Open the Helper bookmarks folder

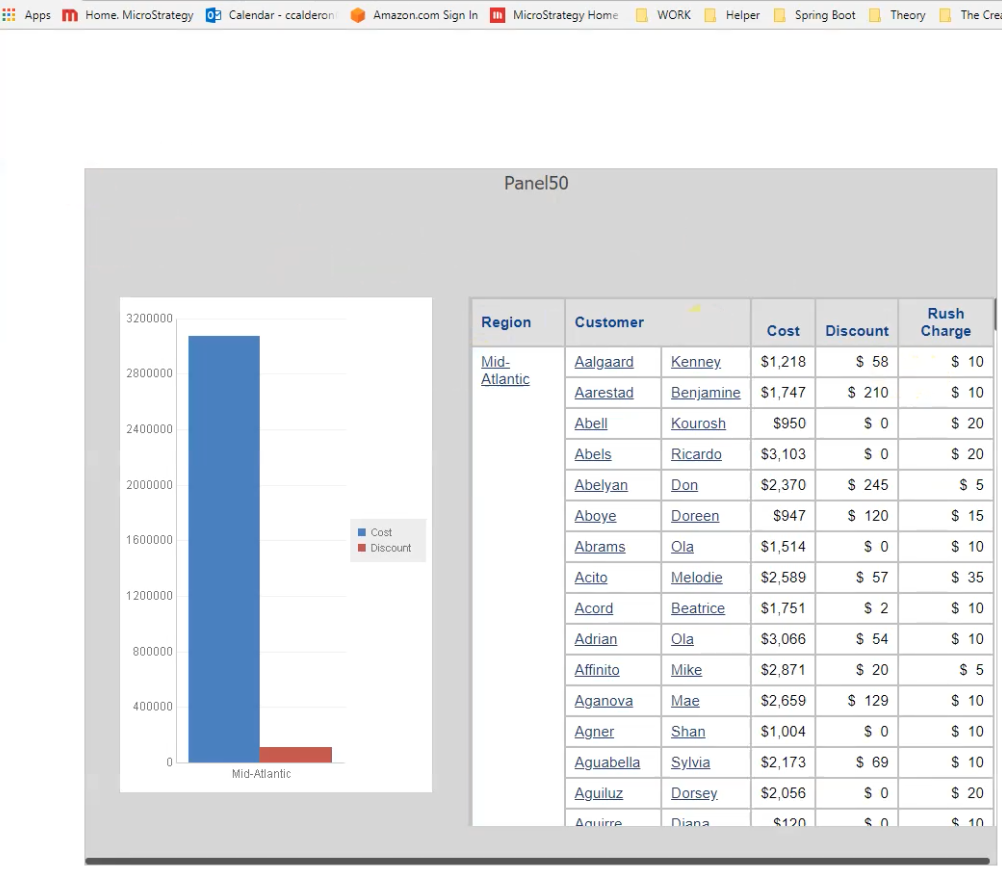[x=732, y=15]
